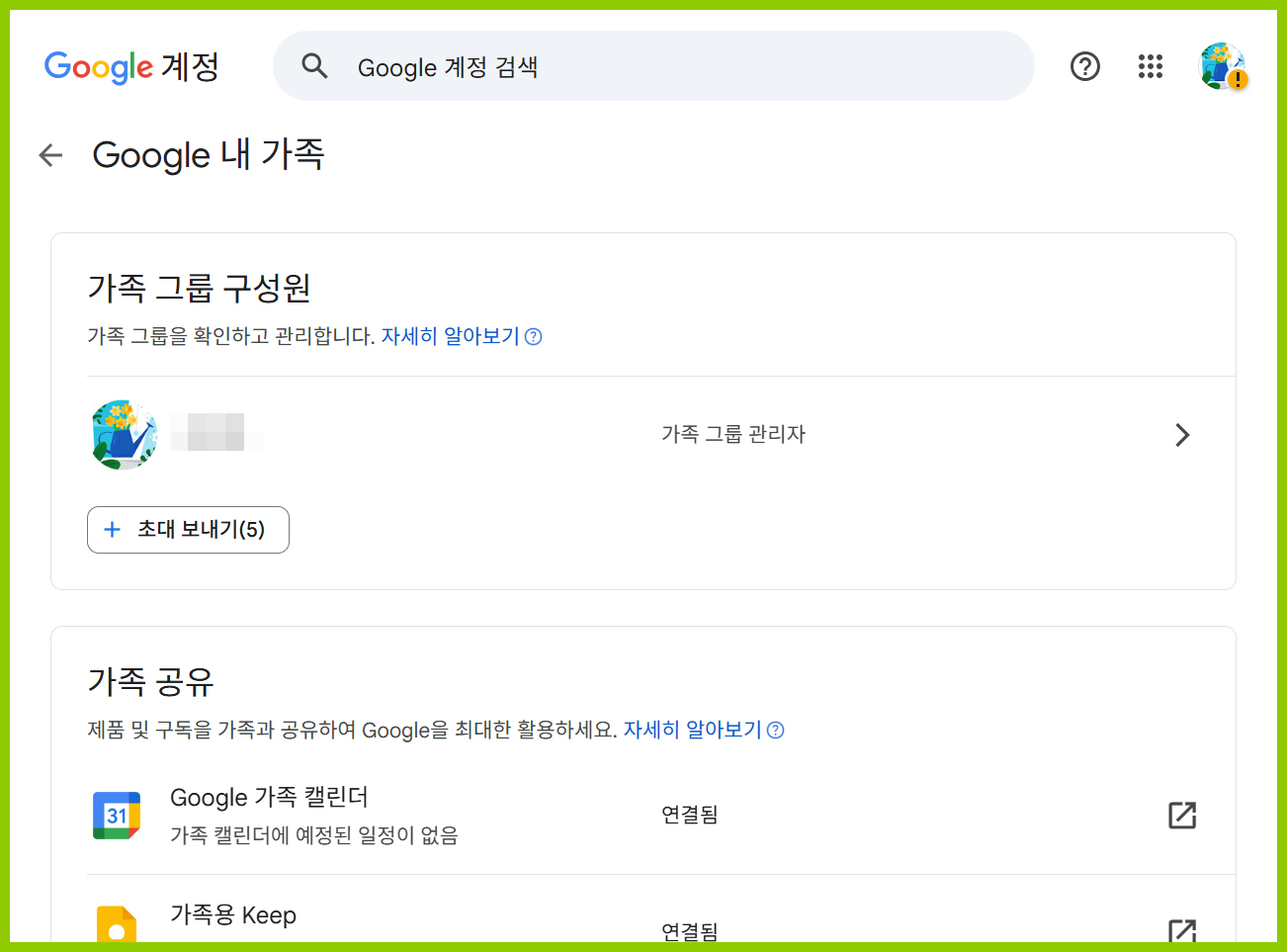Click plus icon on 초대 보내기 button
The height and width of the screenshot is (952, 1287).
[113, 530]
